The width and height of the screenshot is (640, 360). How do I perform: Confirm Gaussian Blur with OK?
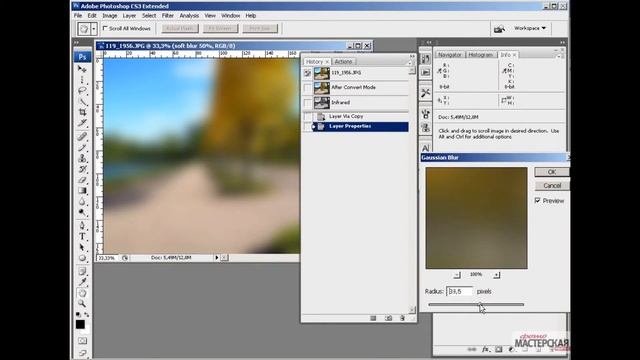pos(551,172)
